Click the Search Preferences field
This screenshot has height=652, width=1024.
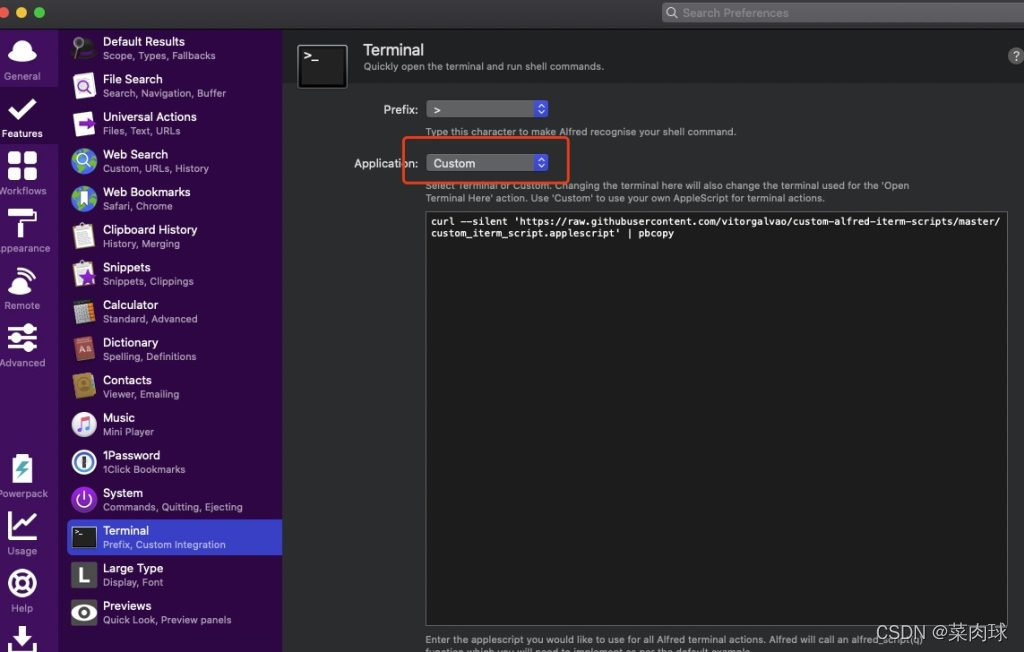point(840,13)
